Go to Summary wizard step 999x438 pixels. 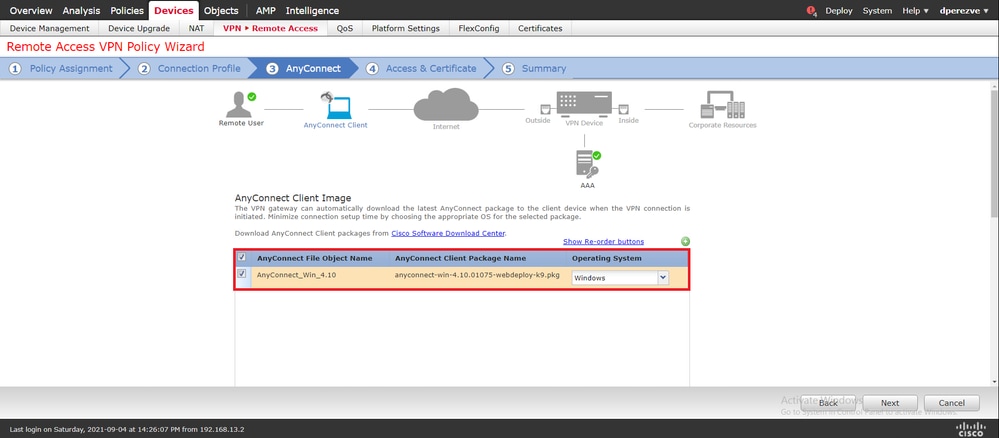(x=534, y=68)
